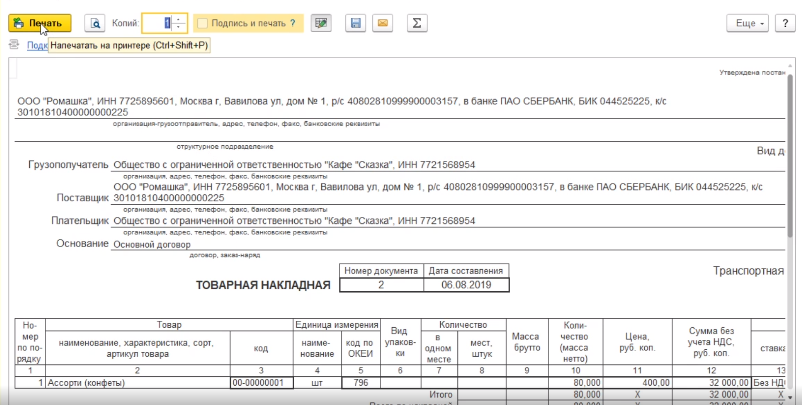Toggle the Подпись и печать checkbox

(203, 22)
